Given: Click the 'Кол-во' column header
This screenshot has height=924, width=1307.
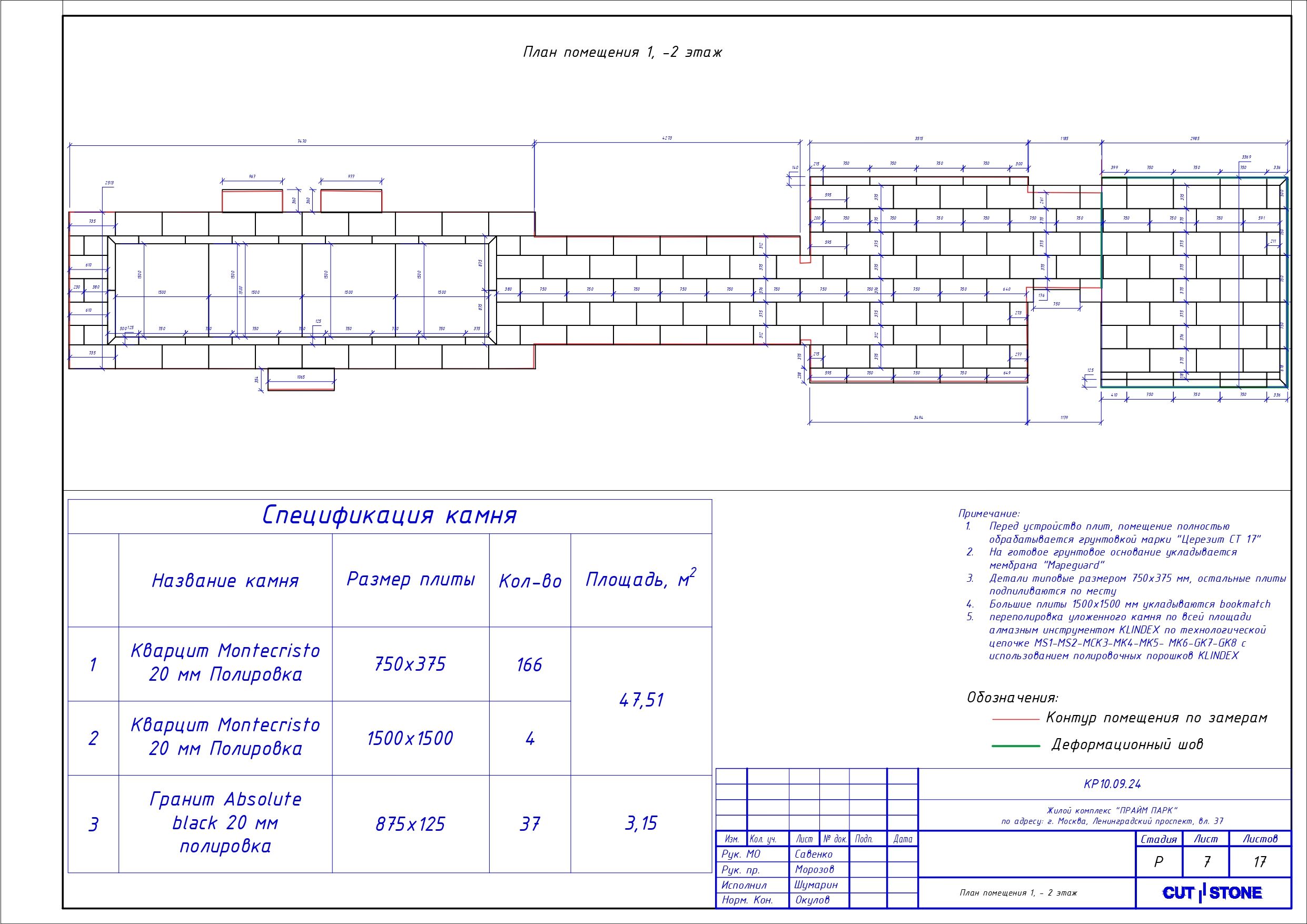Looking at the screenshot, I should [x=530, y=581].
